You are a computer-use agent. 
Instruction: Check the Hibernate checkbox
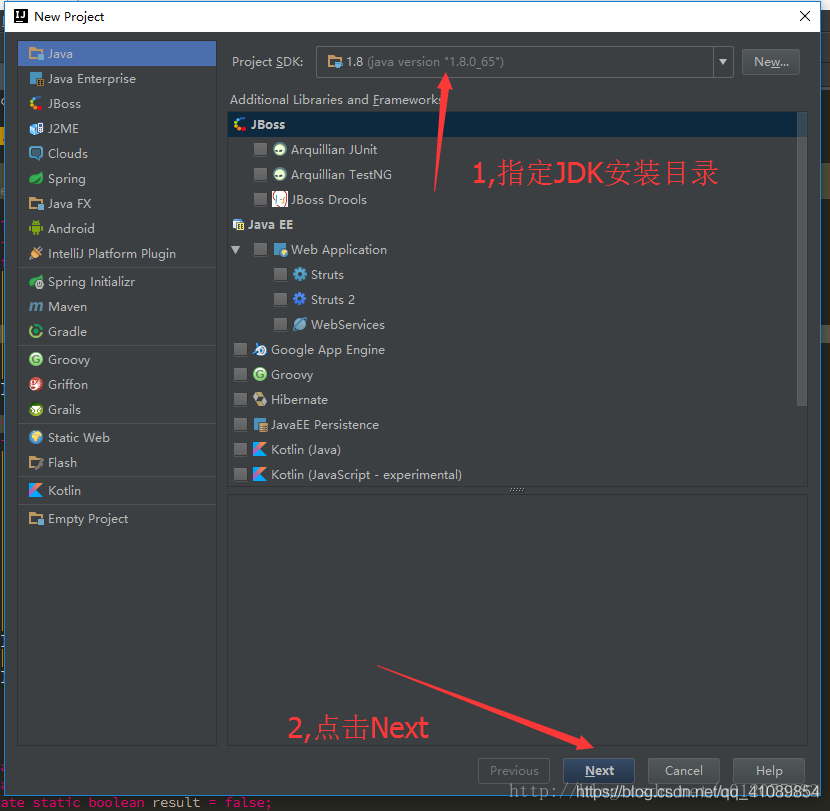coord(240,400)
